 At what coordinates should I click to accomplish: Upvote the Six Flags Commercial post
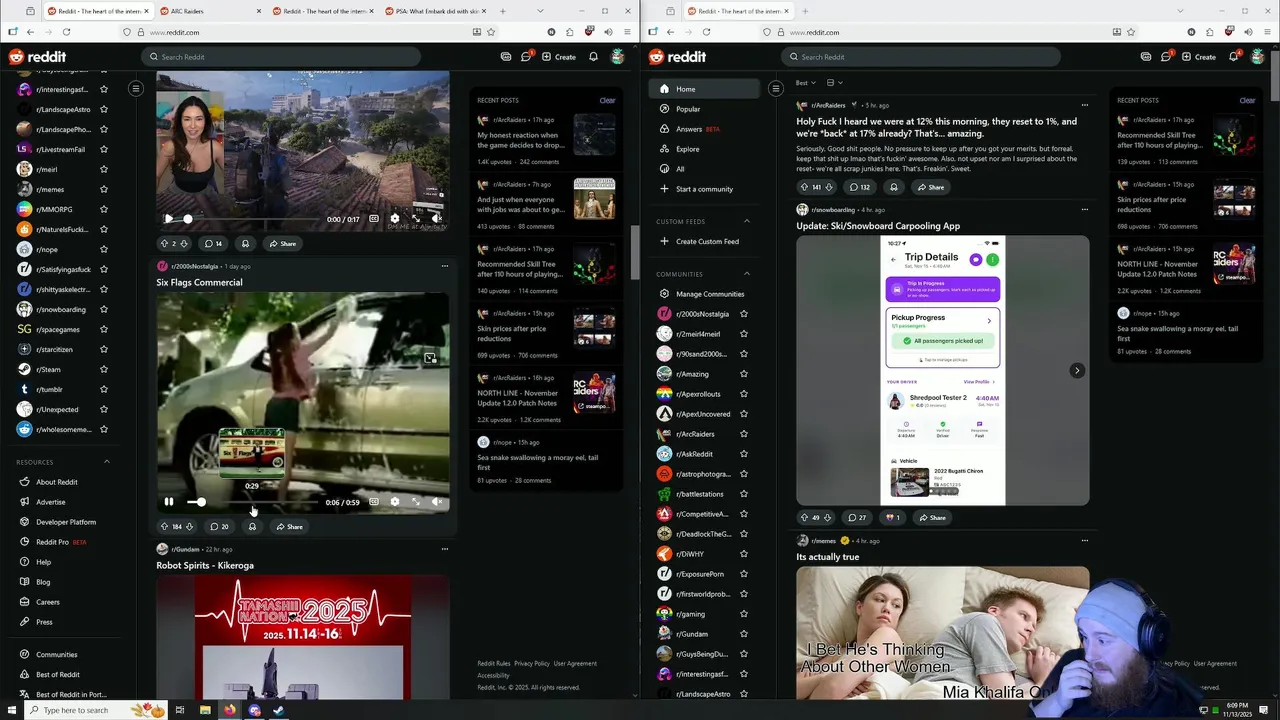click(x=164, y=526)
